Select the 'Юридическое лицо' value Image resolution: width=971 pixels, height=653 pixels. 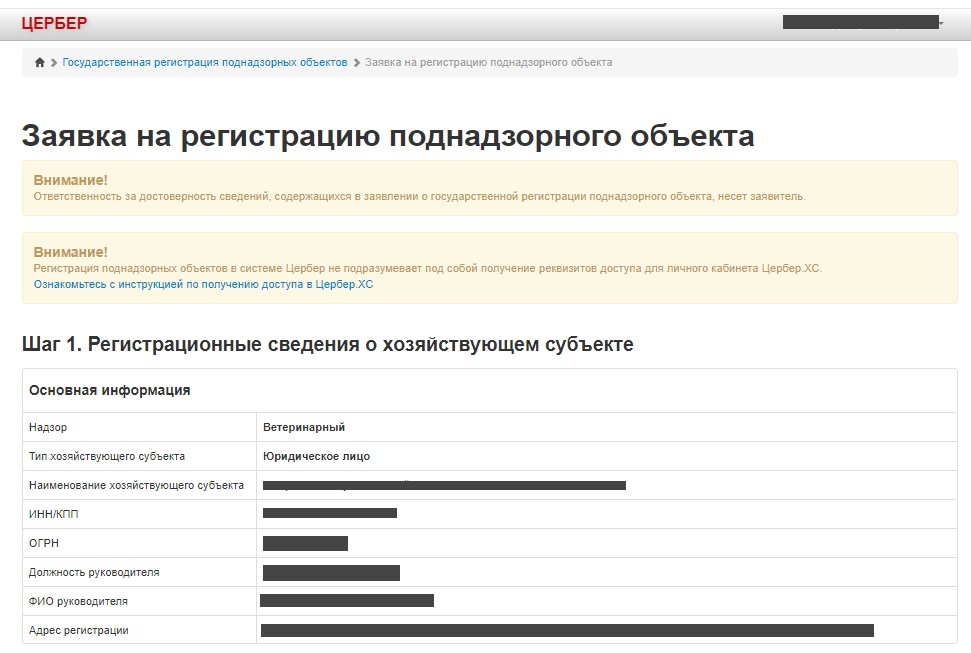316,456
